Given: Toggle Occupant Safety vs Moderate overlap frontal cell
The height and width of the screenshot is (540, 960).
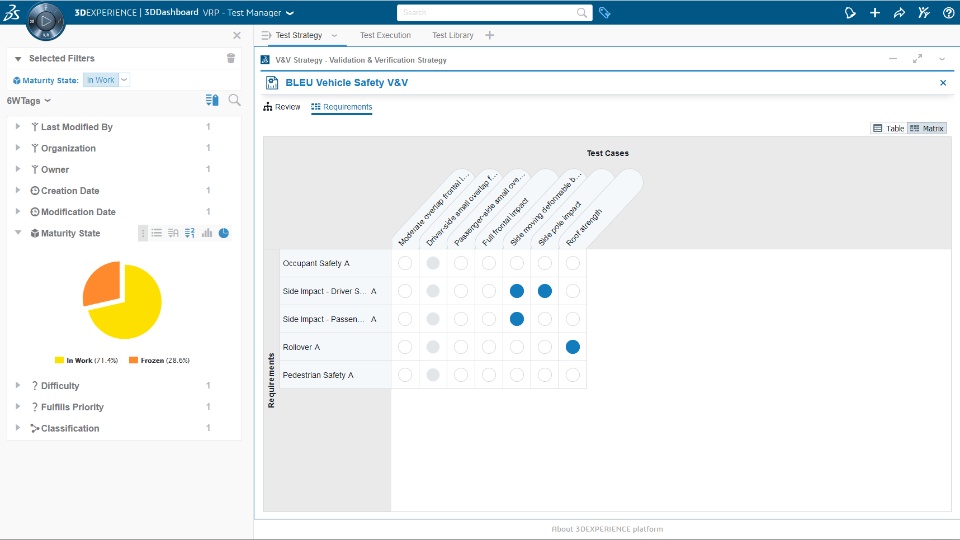Looking at the screenshot, I should click(x=405, y=263).
